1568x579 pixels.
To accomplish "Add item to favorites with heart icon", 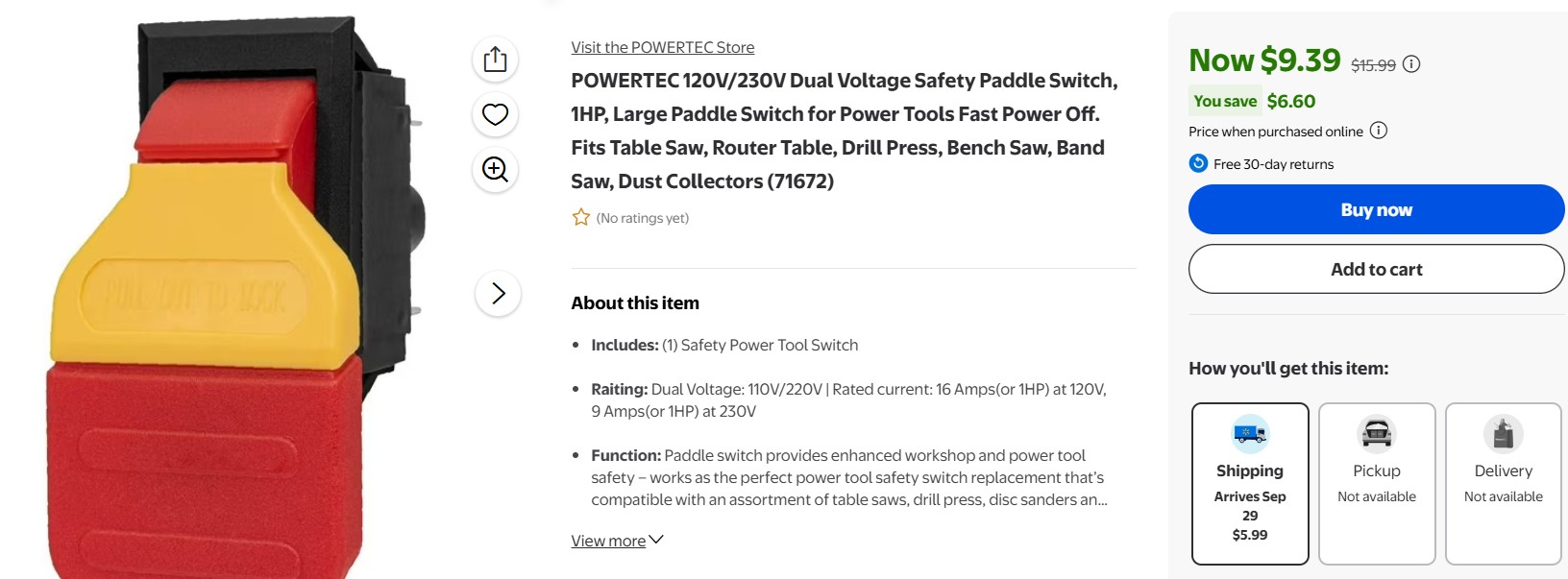I will pyautogui.click(x=495, y=115).
